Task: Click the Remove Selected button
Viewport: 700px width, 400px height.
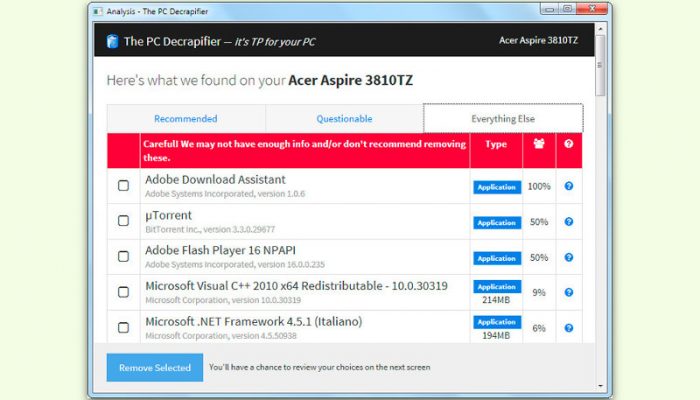Action: 155,367
